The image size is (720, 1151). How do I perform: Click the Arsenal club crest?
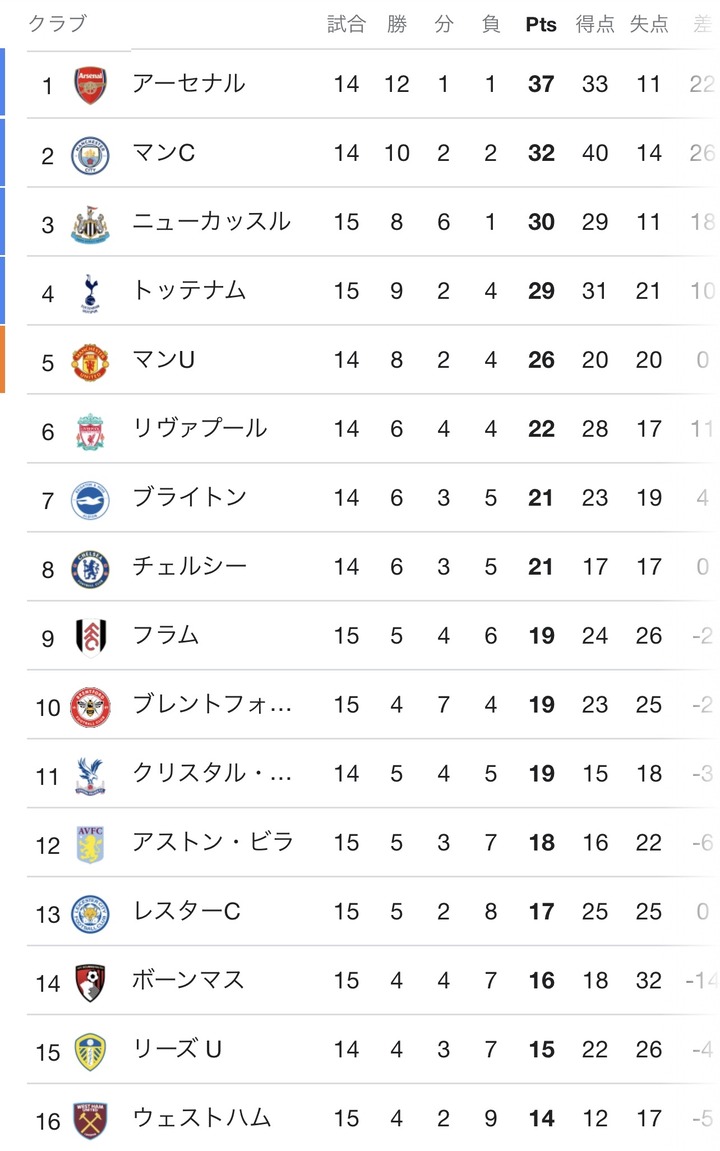pos(90,84)
